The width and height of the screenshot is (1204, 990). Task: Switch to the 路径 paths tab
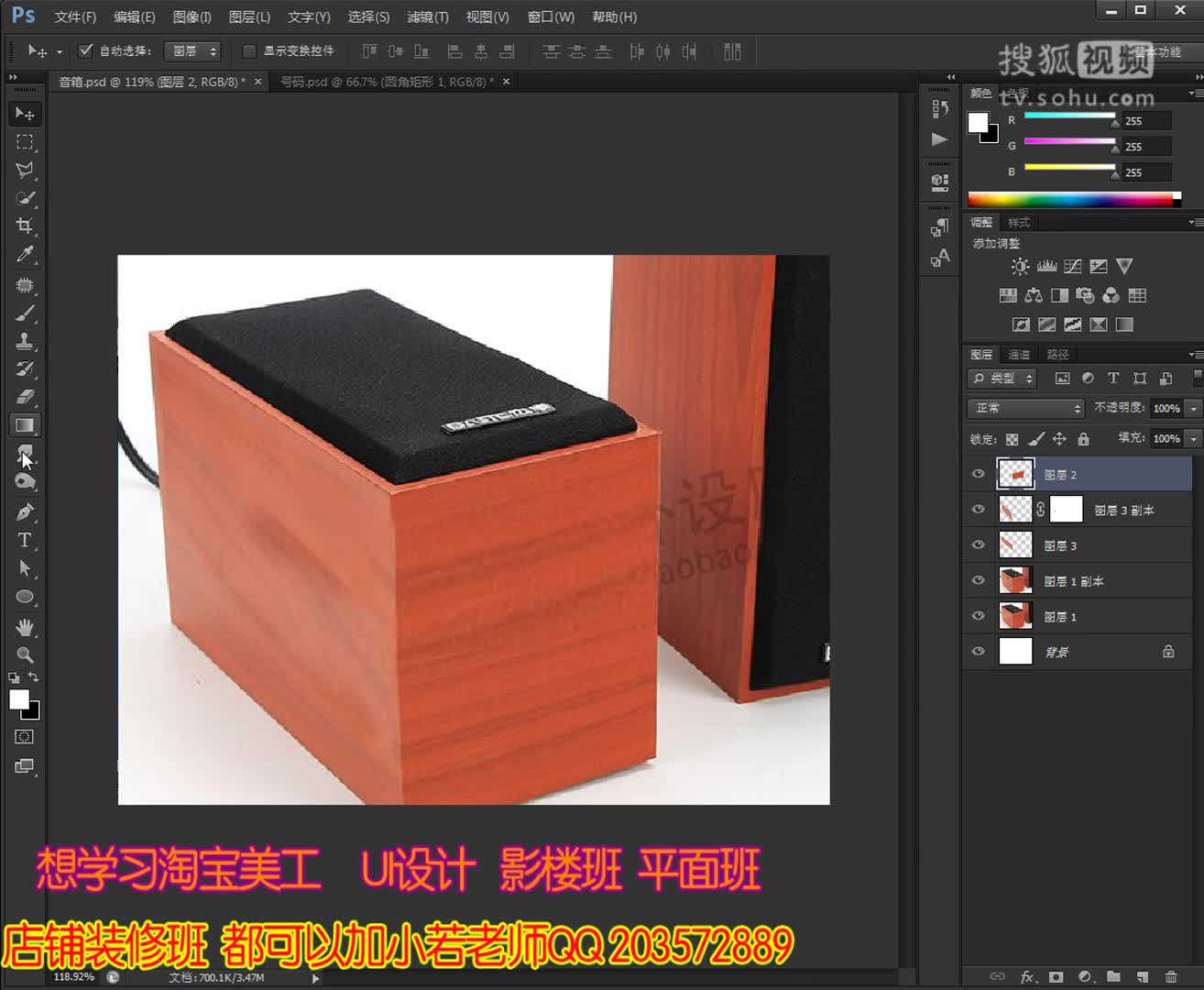click(x=1057, y=354)
